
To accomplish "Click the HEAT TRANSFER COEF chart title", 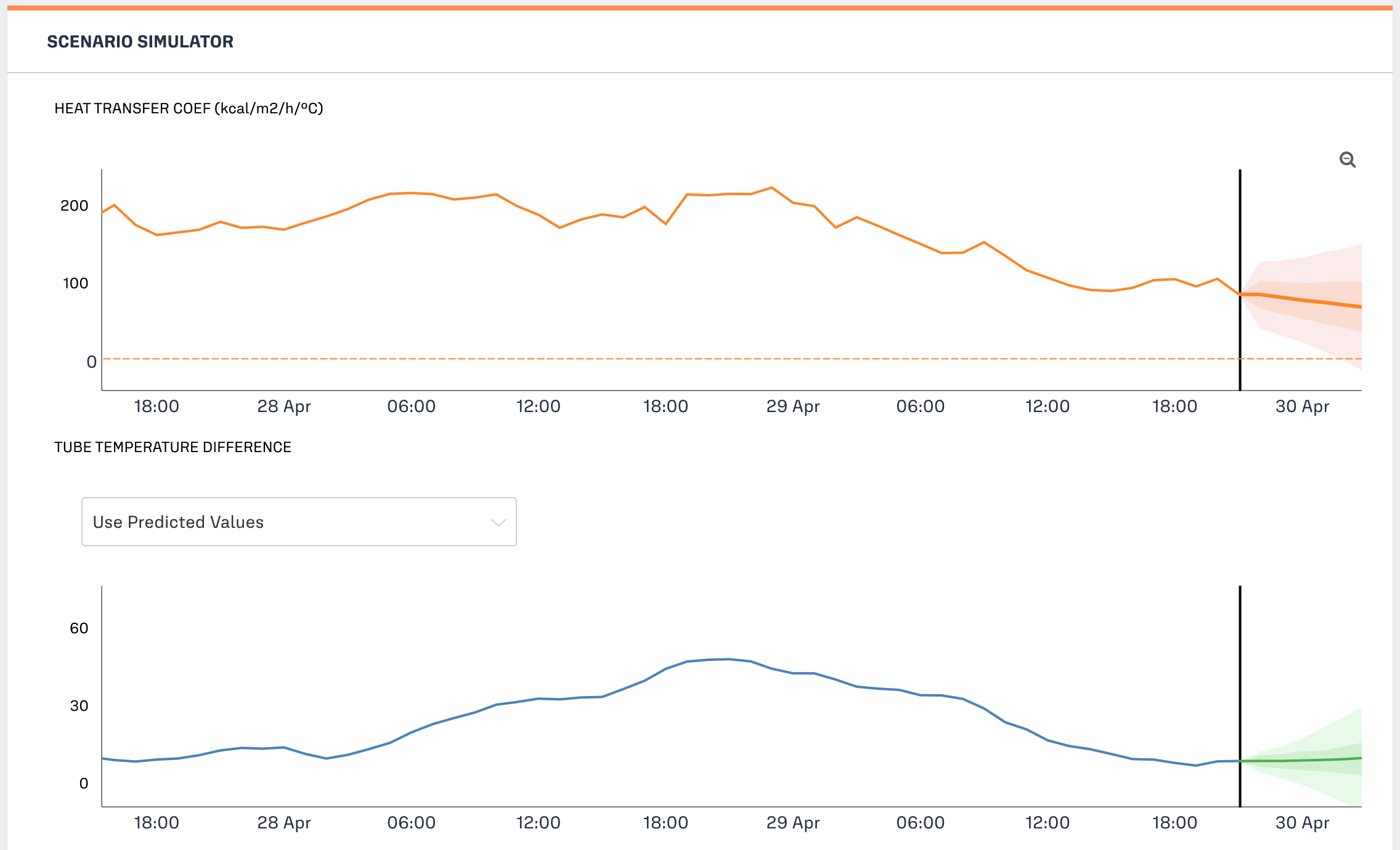I will (x=189, y=108).
